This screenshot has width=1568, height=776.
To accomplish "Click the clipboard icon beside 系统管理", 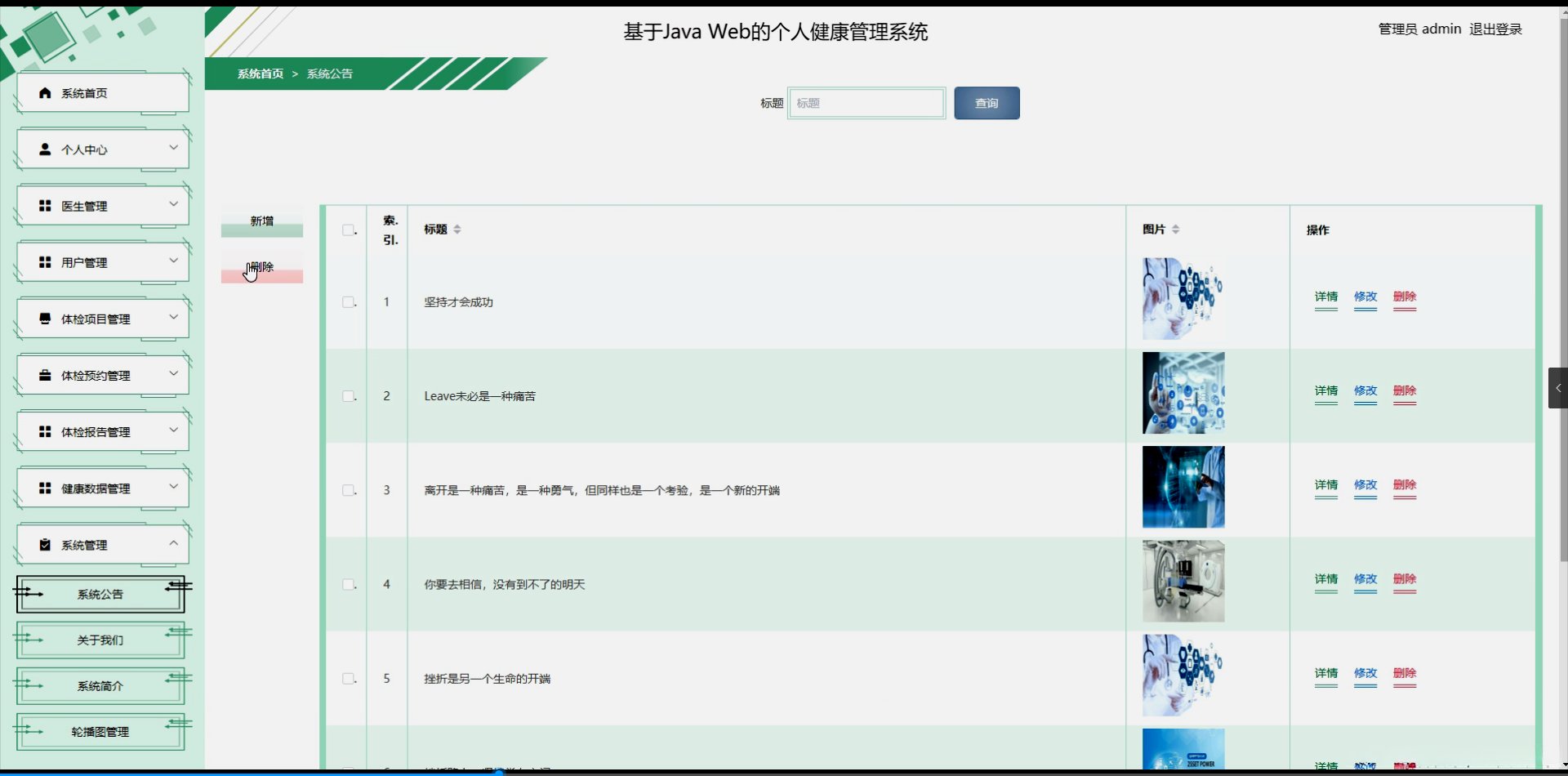I will [x=45, y=545].
